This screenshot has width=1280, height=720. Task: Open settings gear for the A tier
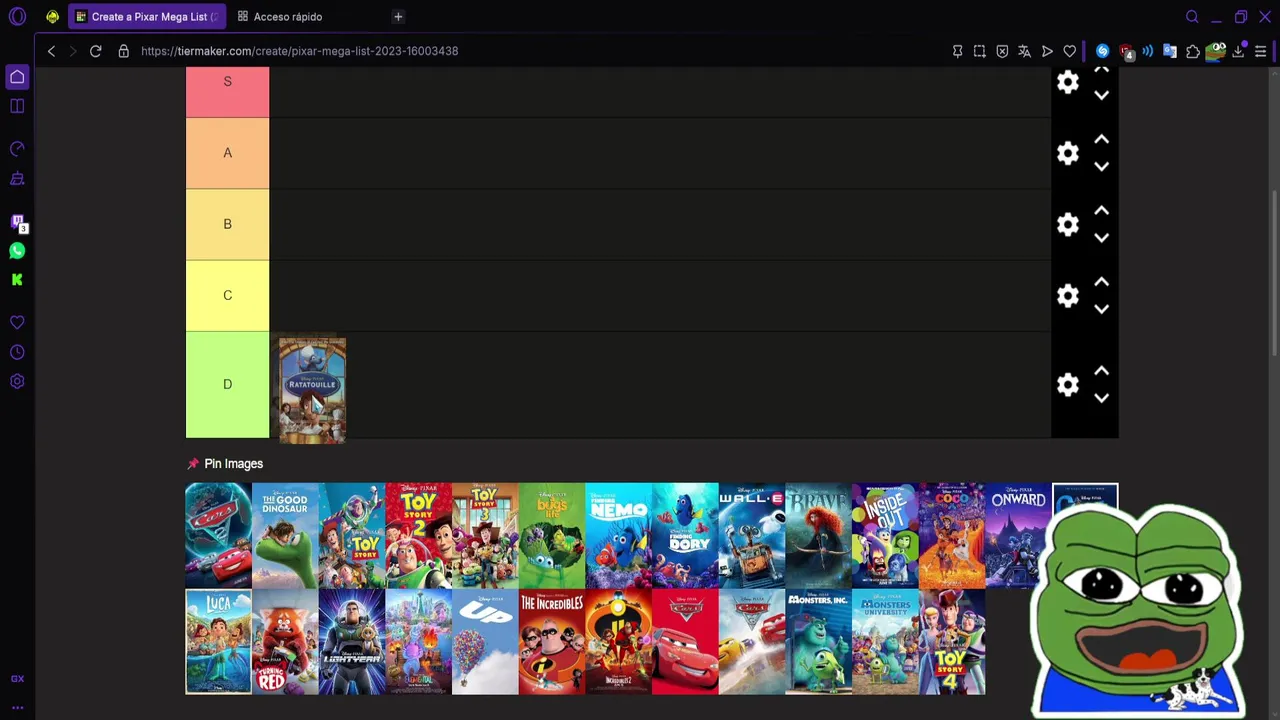(1068, 153)
